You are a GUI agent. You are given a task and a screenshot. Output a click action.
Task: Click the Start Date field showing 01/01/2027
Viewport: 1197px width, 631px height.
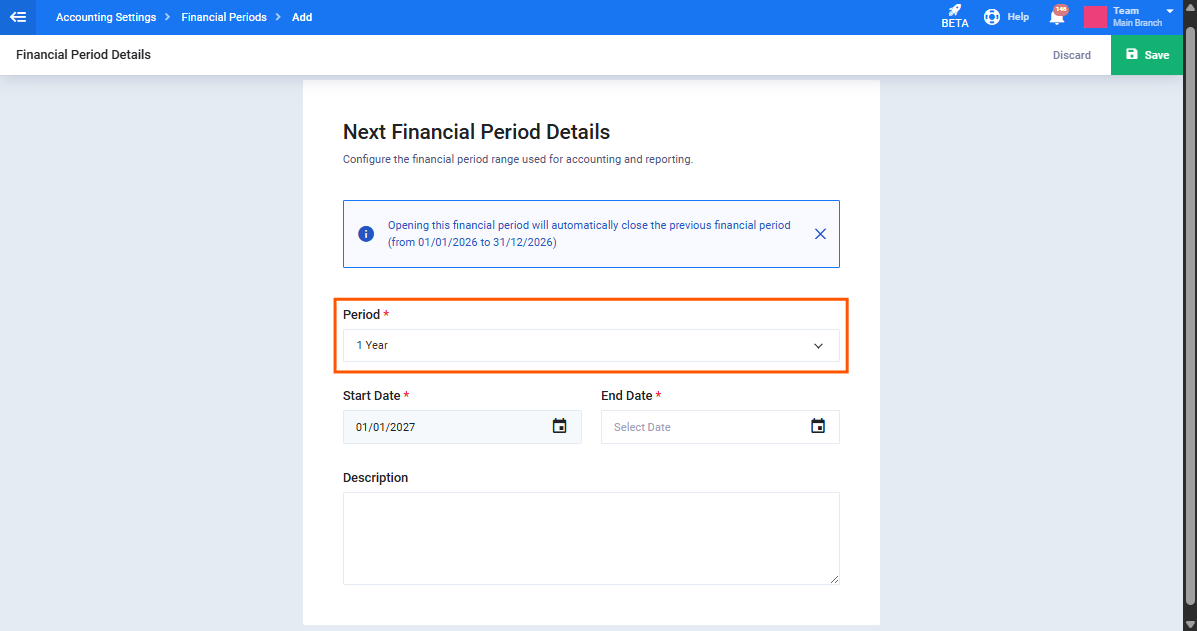(462, 427)
